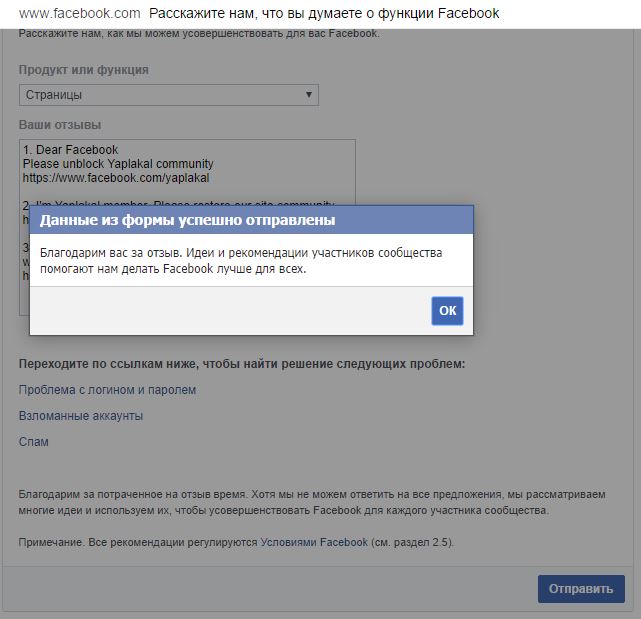Click Please unblock Yaplakal community line

pos(118,164)
